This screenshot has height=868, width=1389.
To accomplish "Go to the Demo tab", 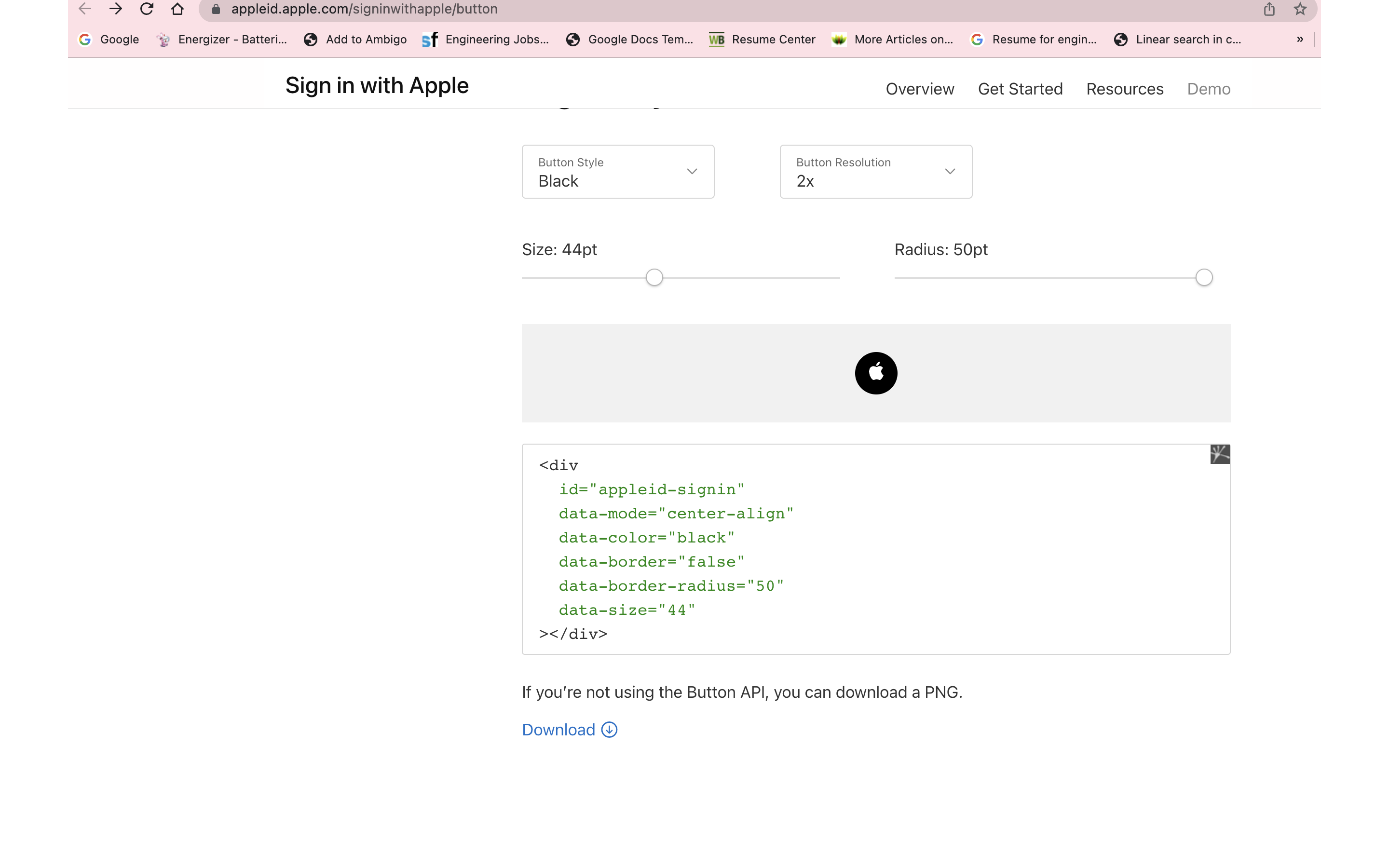I will [x=1208, y=89].
